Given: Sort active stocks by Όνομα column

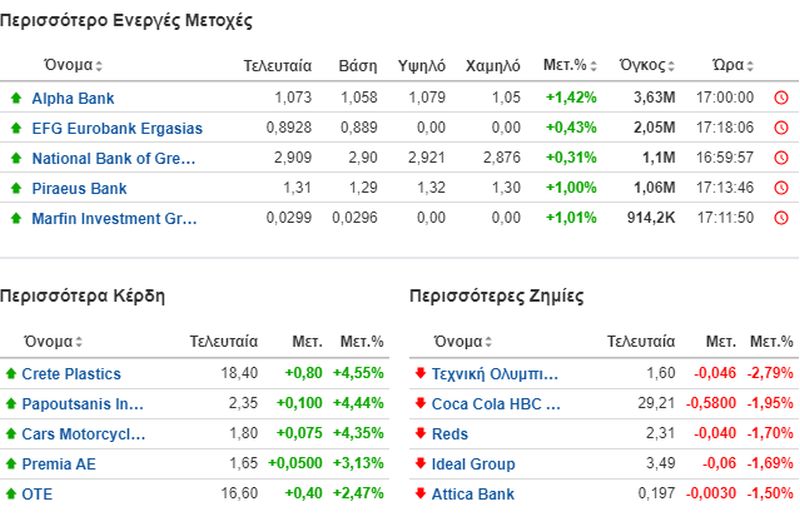Looking at the screenshot, I should click(73, 65).
